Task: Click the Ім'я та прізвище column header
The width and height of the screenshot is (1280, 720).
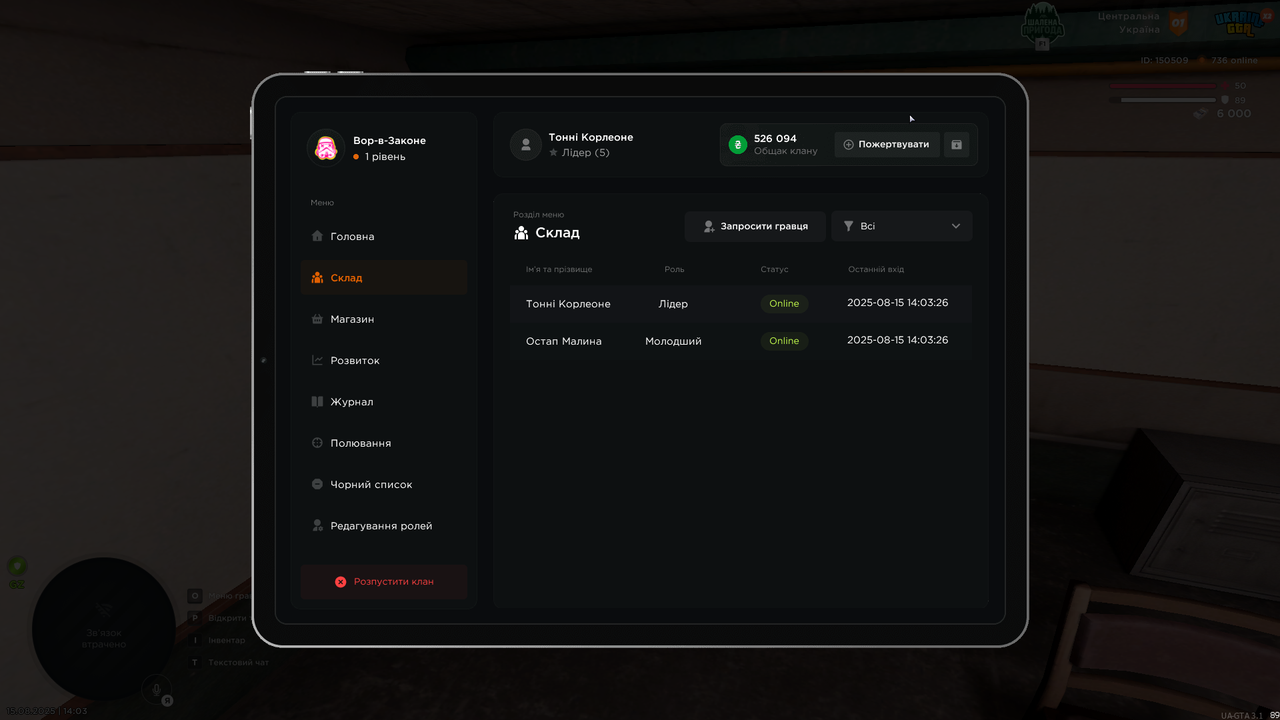Action: 559,270
